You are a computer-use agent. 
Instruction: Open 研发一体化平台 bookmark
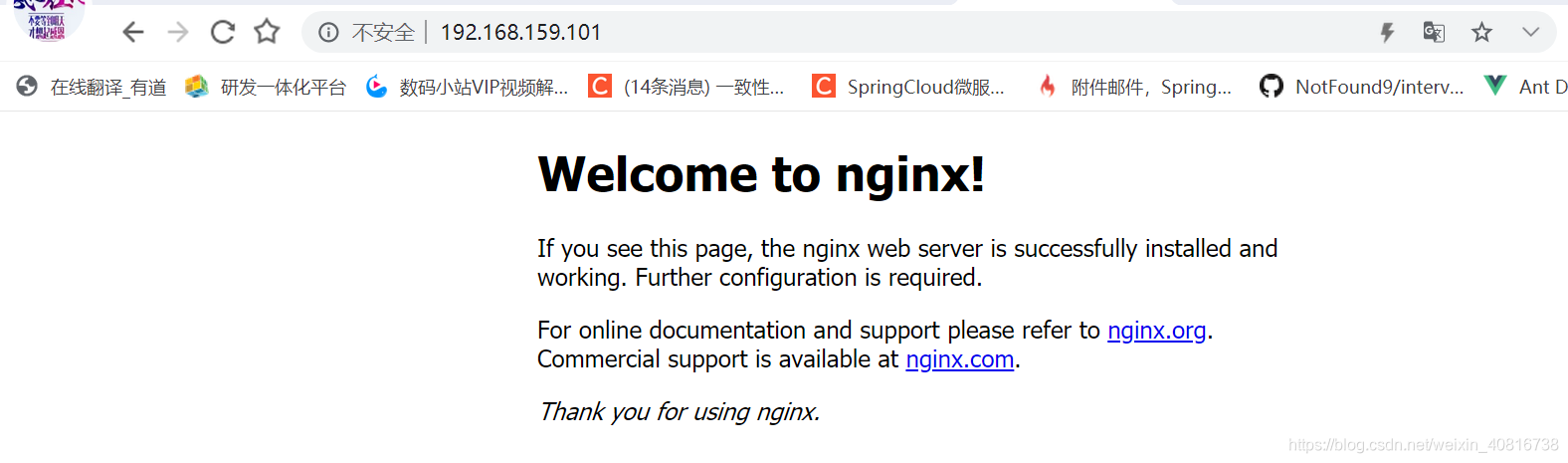coord(266,88)
